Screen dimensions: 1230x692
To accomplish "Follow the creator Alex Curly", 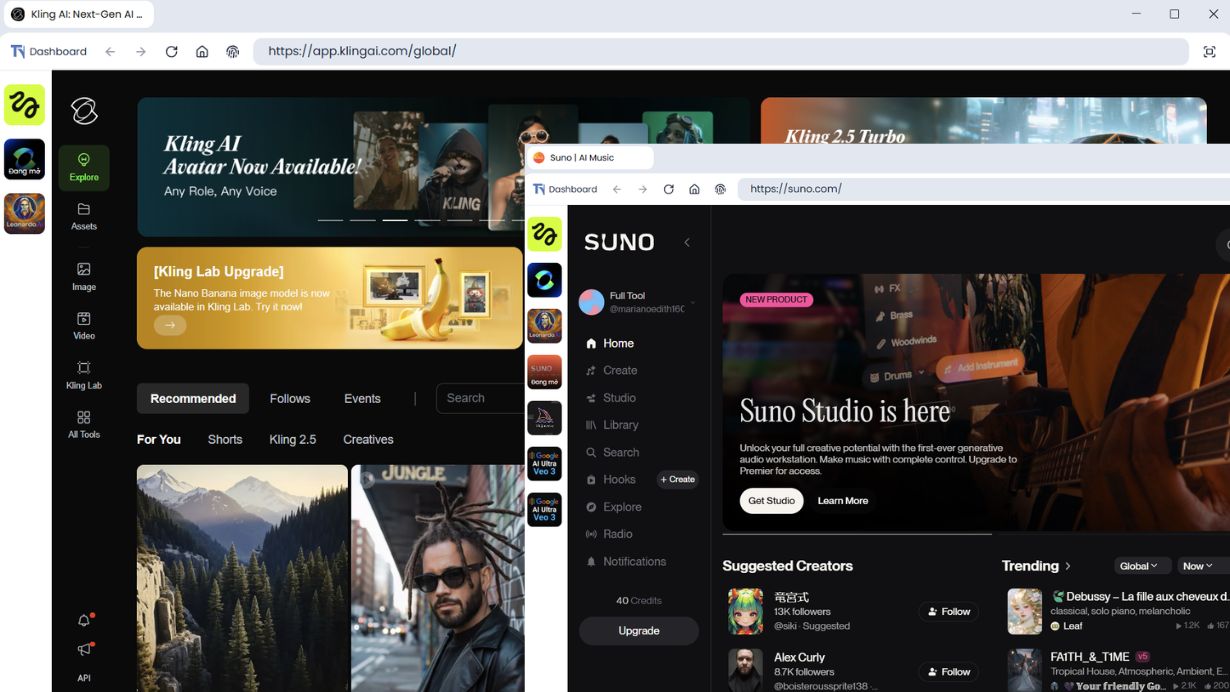I will pyautogui.click(x=948, y=672).
